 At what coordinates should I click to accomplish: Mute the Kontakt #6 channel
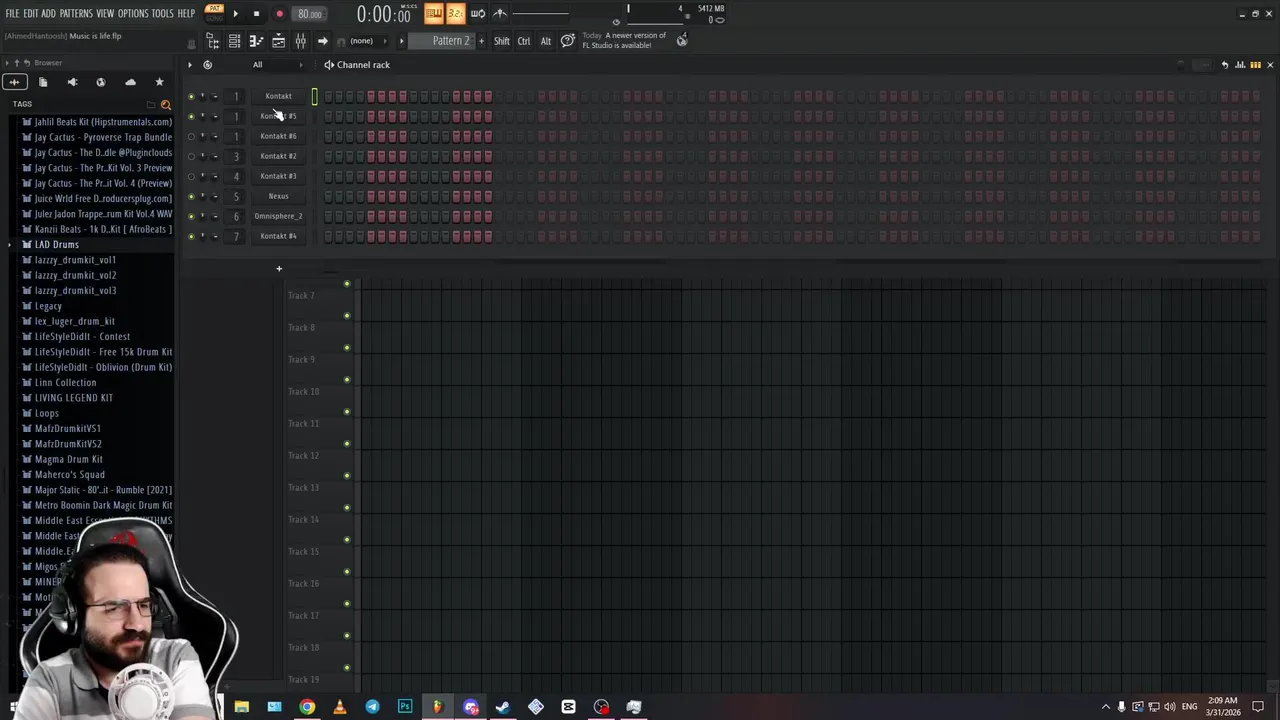click(191, 136)
